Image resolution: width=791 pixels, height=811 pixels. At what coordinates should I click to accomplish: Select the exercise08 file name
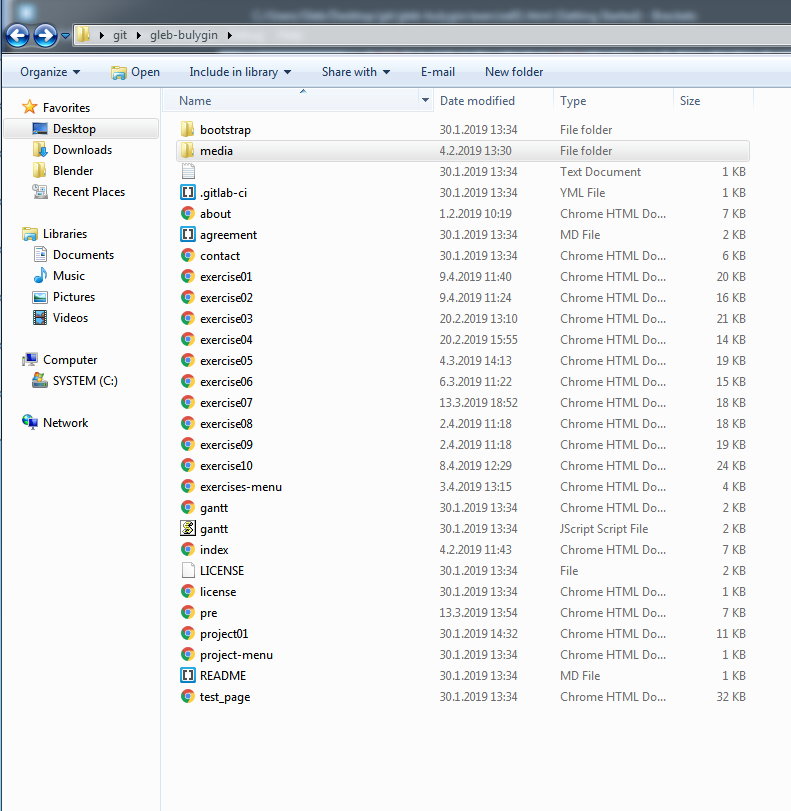pyautogui.click(x=226, y=424)
